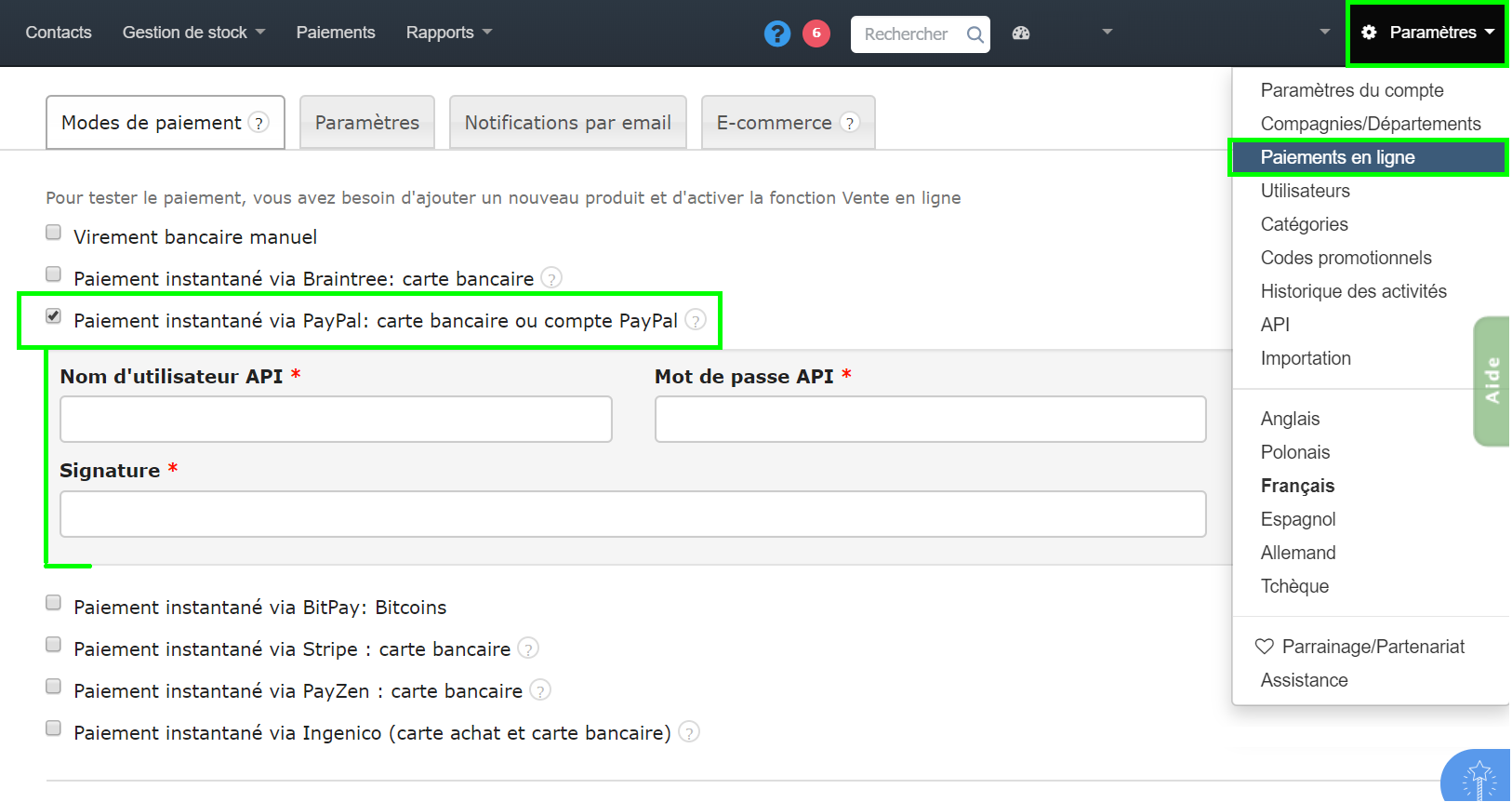Open the PayPal help question icon
This screenshot has height=802, width=1512.
(x=696, y=320)
